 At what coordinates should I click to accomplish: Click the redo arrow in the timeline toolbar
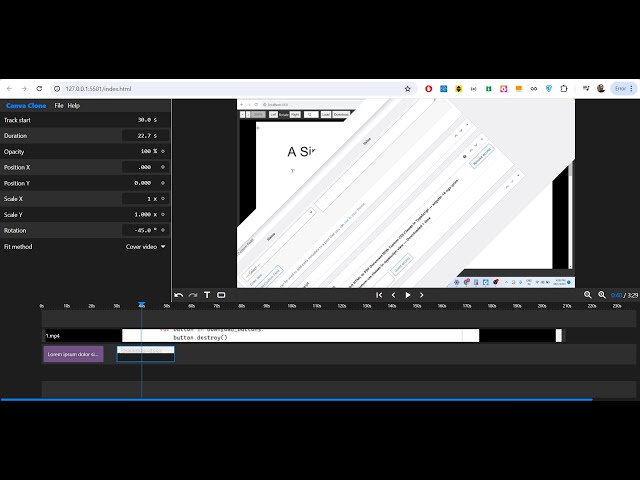coord(192,295)
